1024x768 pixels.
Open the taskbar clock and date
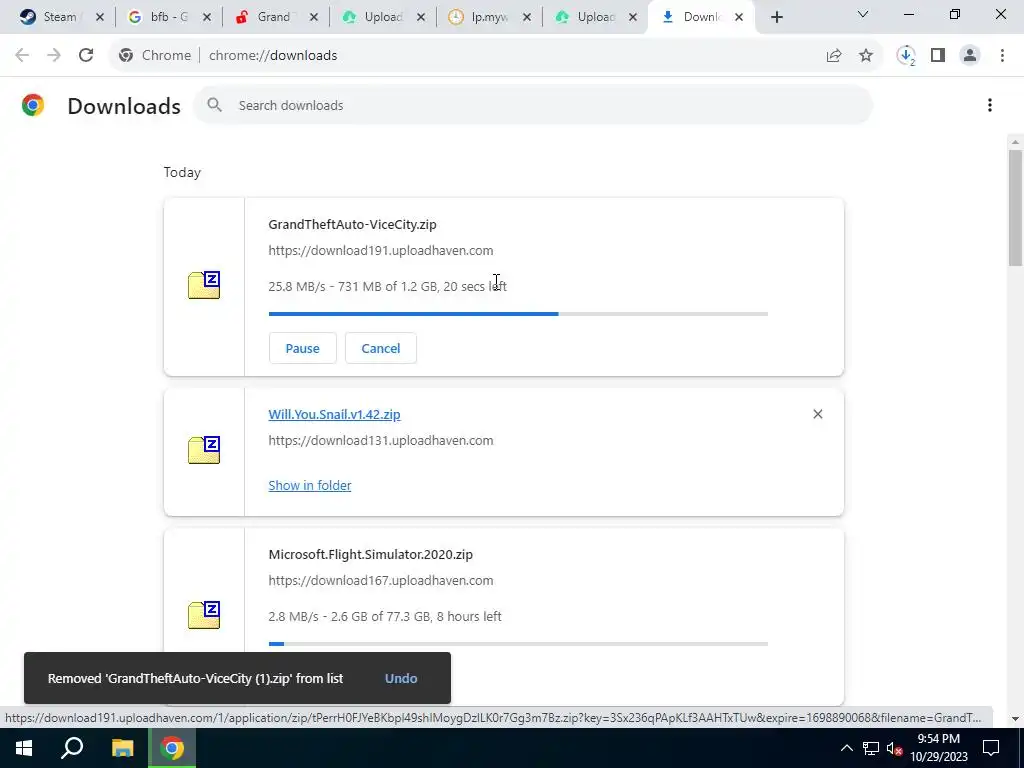(939, 748)
